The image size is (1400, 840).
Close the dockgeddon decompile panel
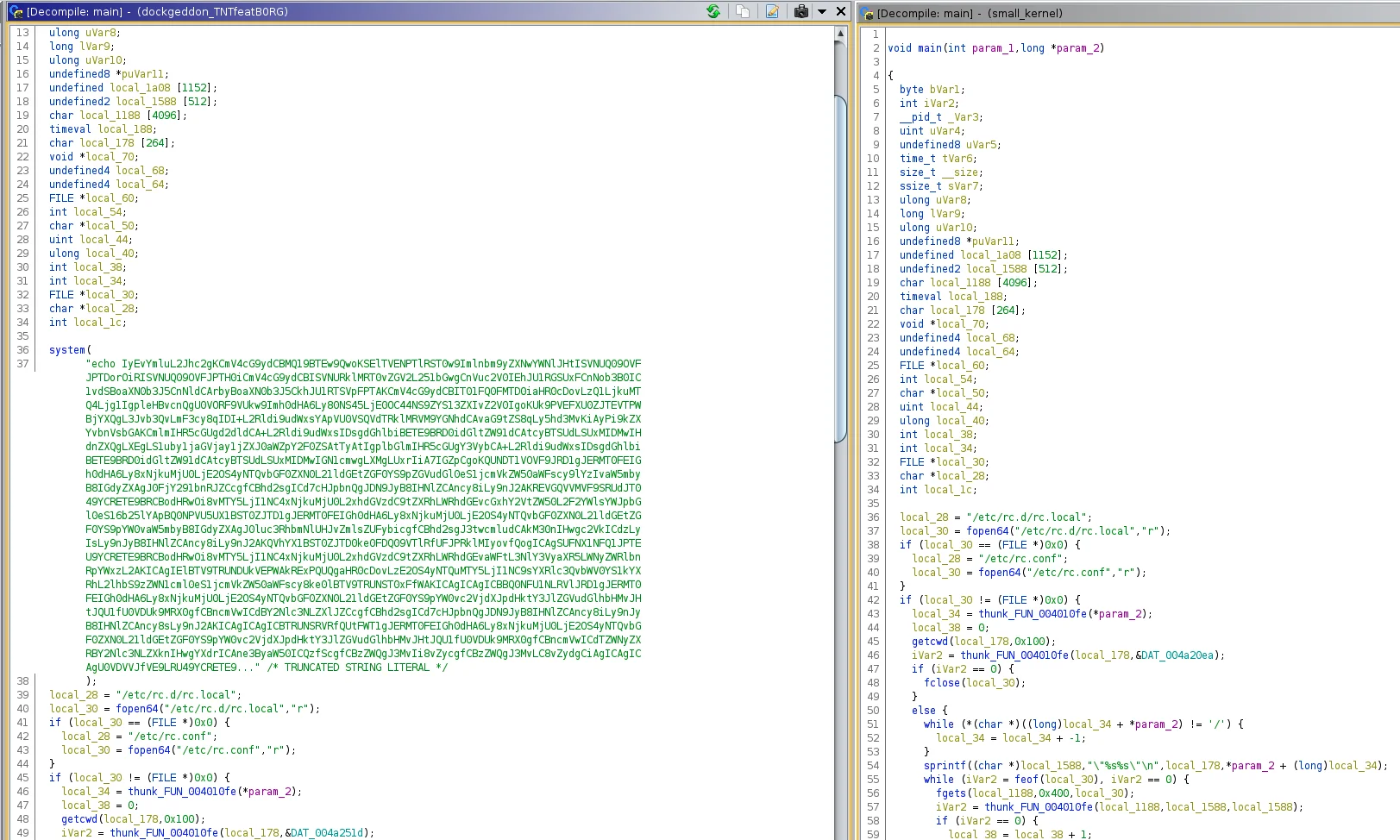click(841, 11)
